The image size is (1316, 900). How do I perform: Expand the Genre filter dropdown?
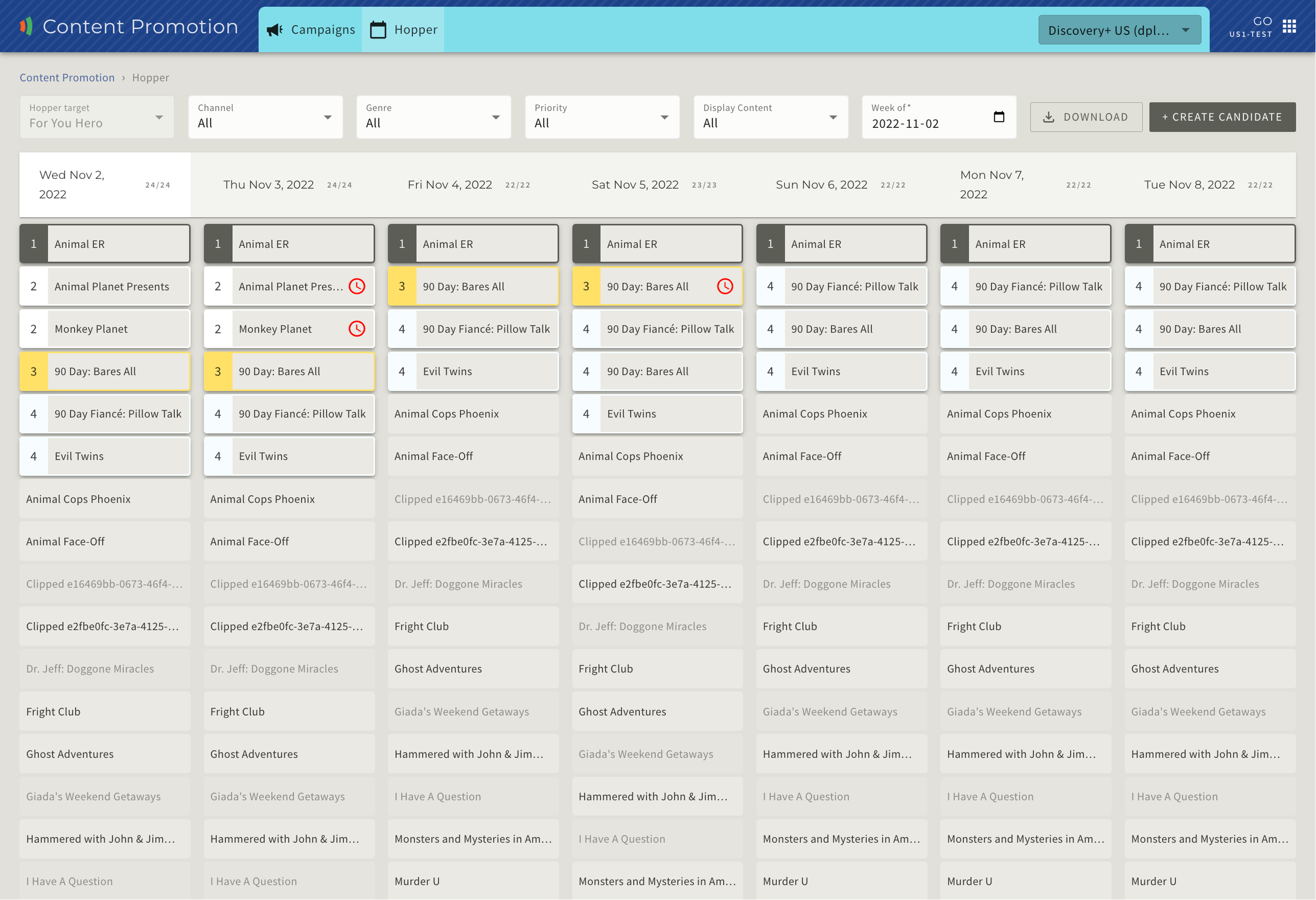[433, 117]
